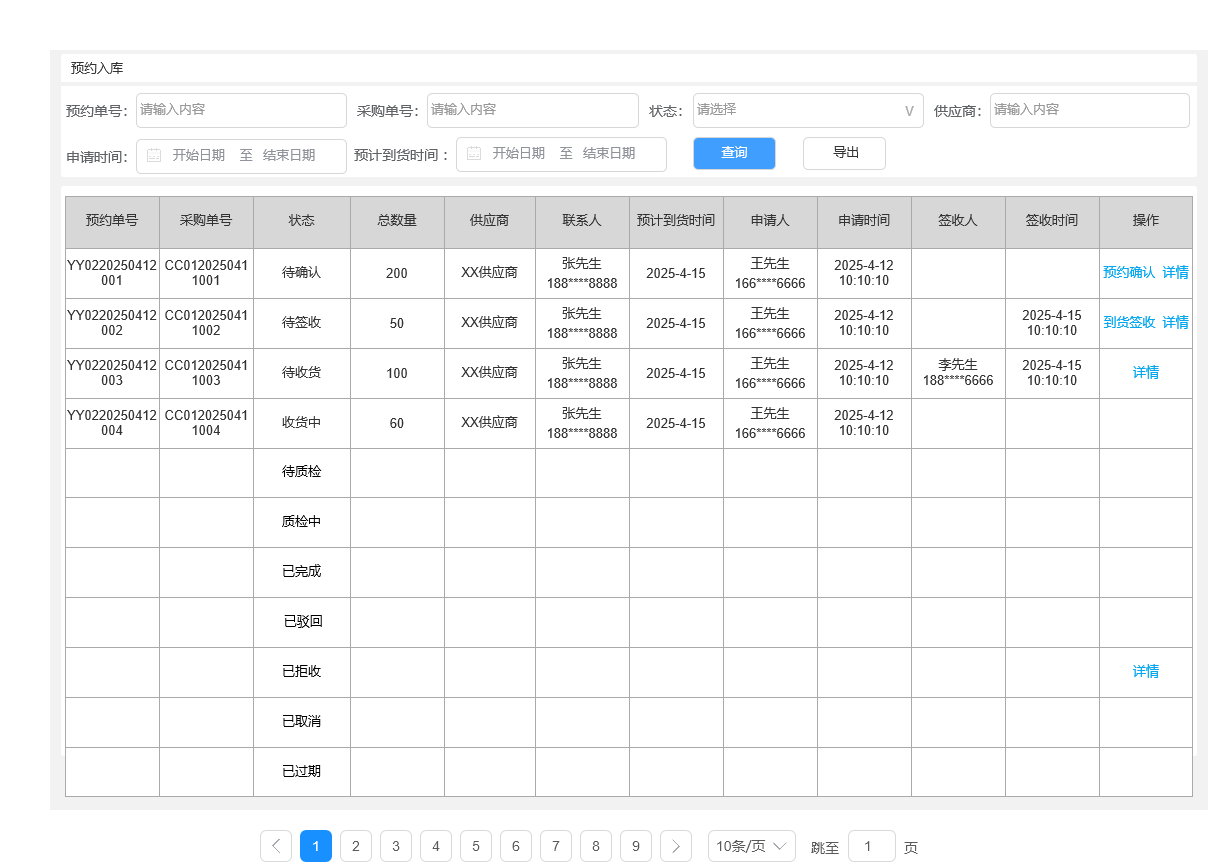Image resolution: width=1208 pixels, height=862 pixels.
Task: Click signer 李先生 188****6666 cell
Action: [x=958, y=373]
